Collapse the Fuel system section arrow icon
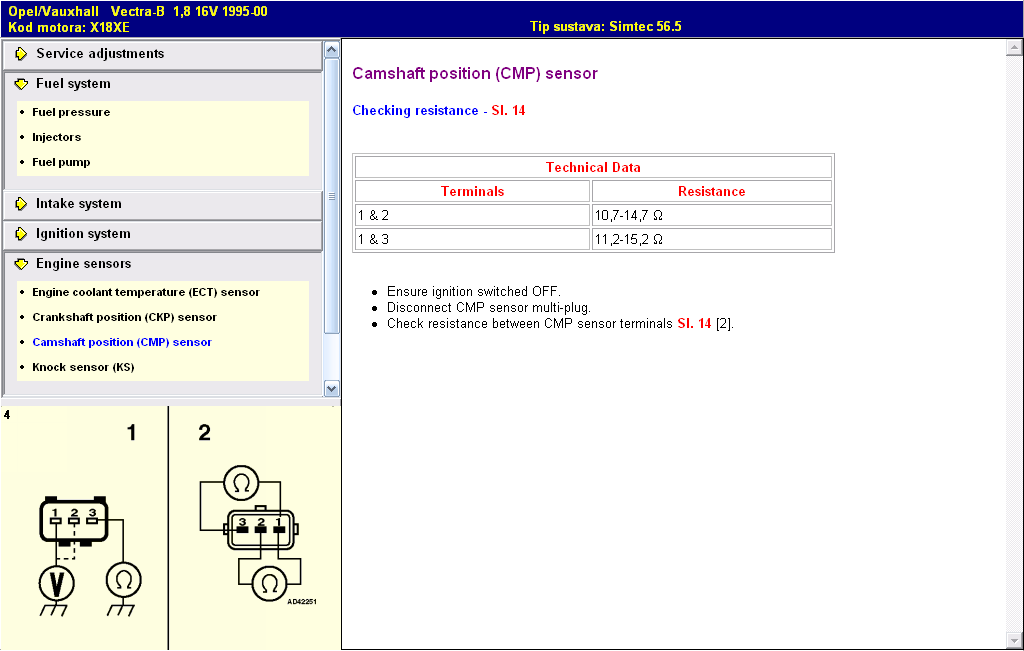1024x651 pixels. (21, 84)
